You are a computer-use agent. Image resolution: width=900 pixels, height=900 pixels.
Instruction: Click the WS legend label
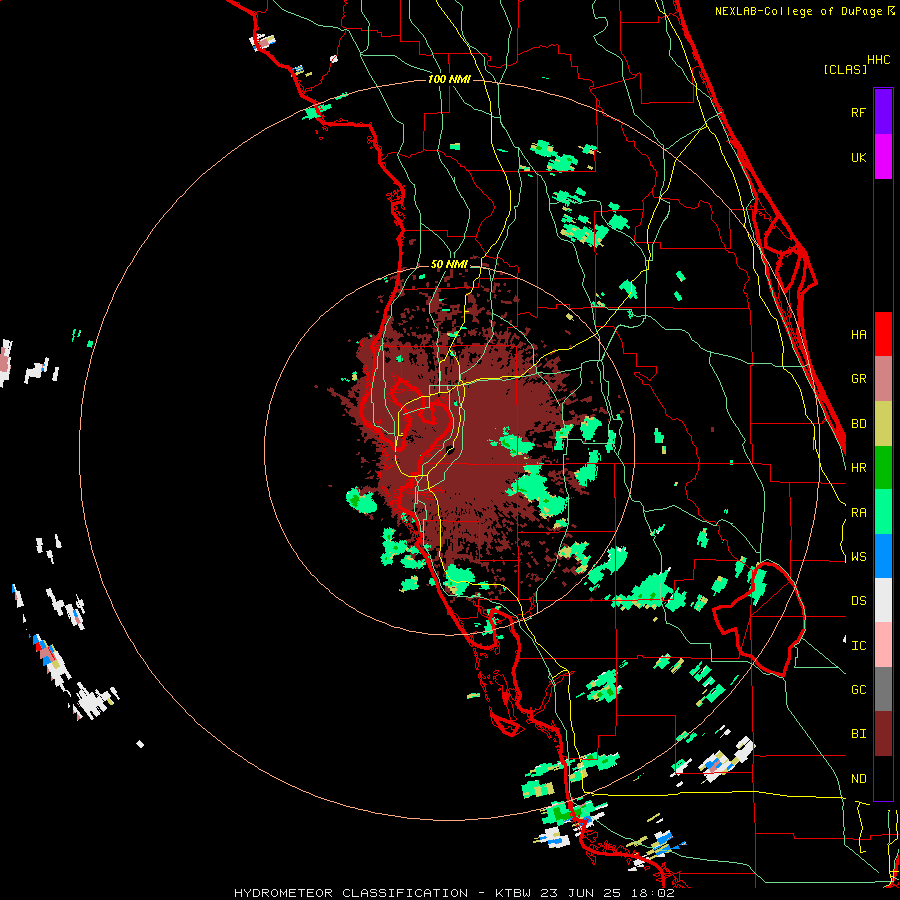(858, 557)
